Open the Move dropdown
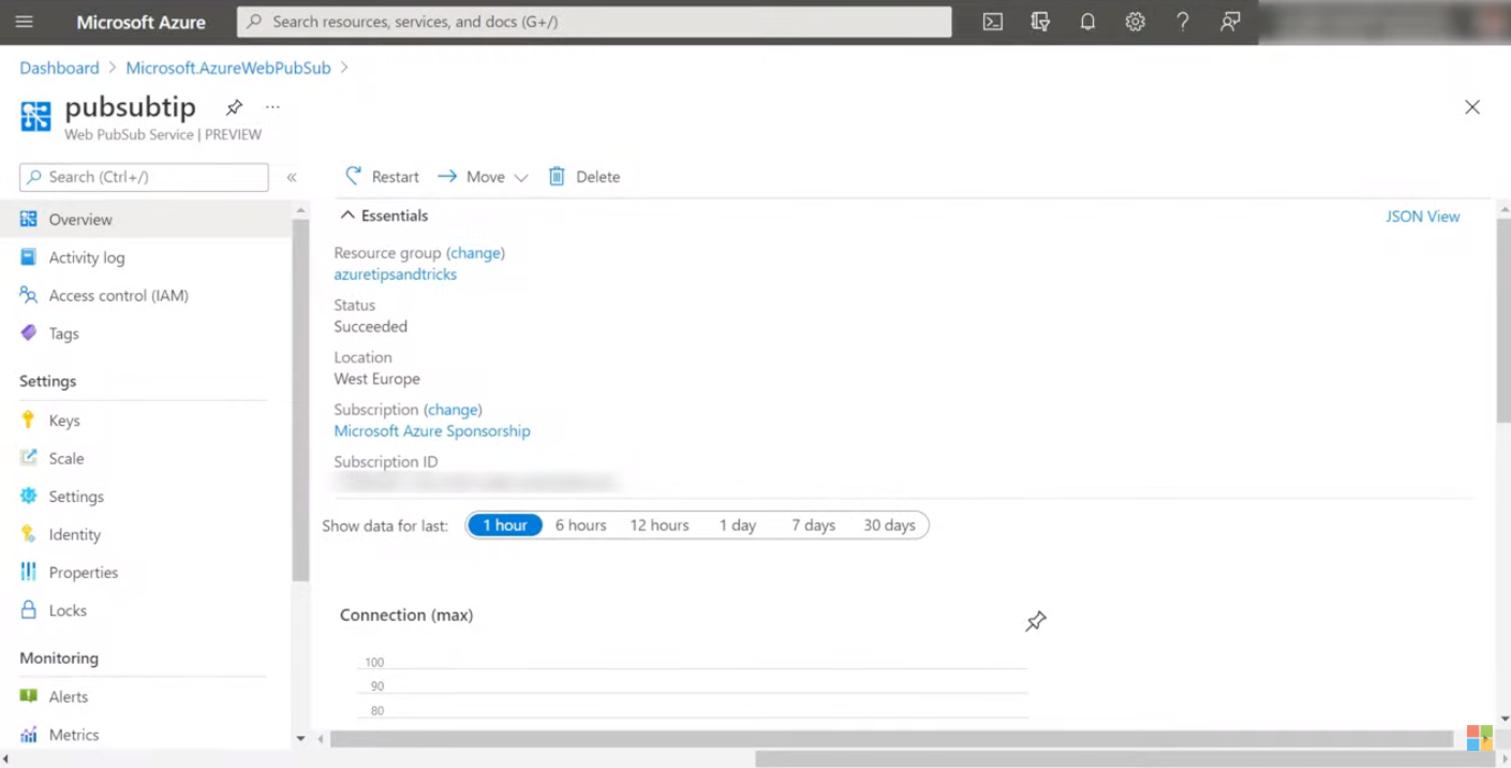 coord(483,177)
